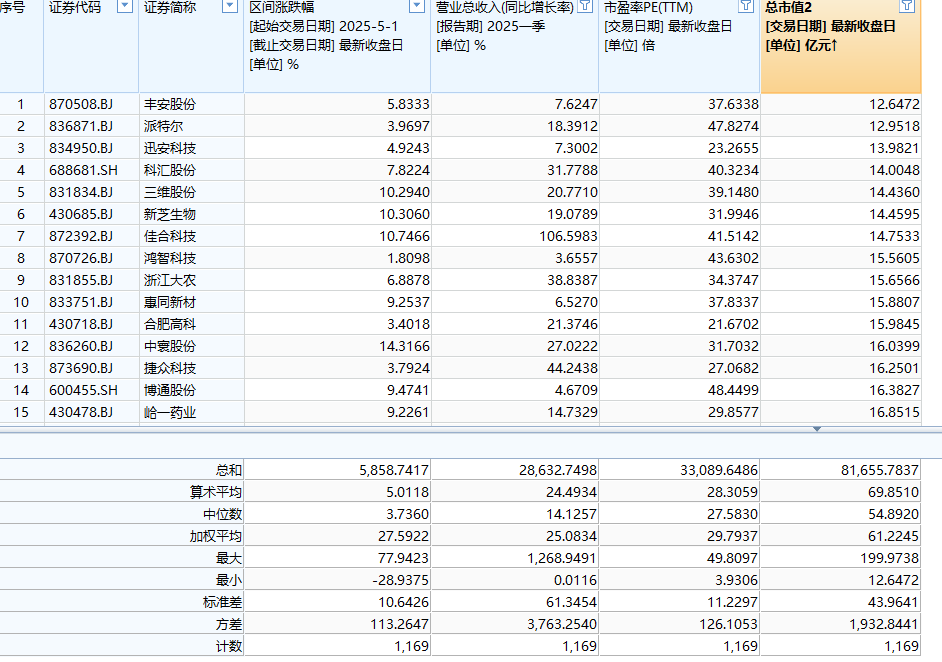Viewport: 942px width, 662px height.
Task: Select stock code 870726.BJ
Action: [x=81, y=258]
